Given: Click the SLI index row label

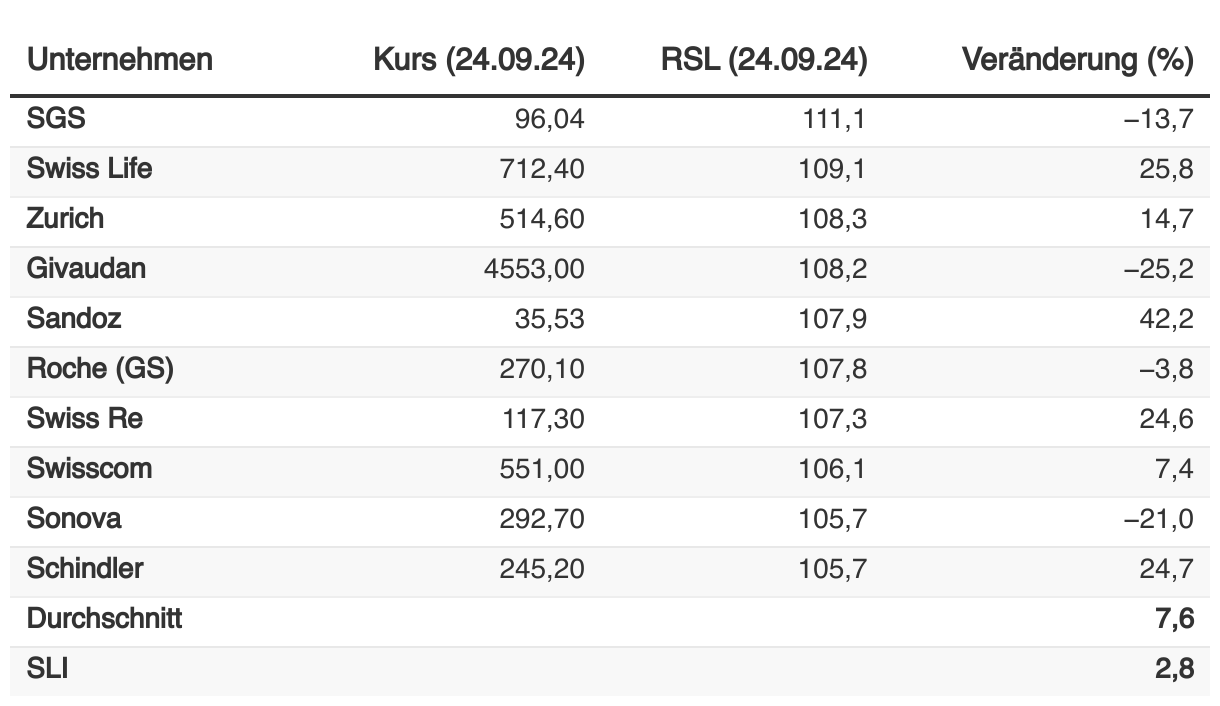Looking at the screenshot, I should click(x=47, y=669).
